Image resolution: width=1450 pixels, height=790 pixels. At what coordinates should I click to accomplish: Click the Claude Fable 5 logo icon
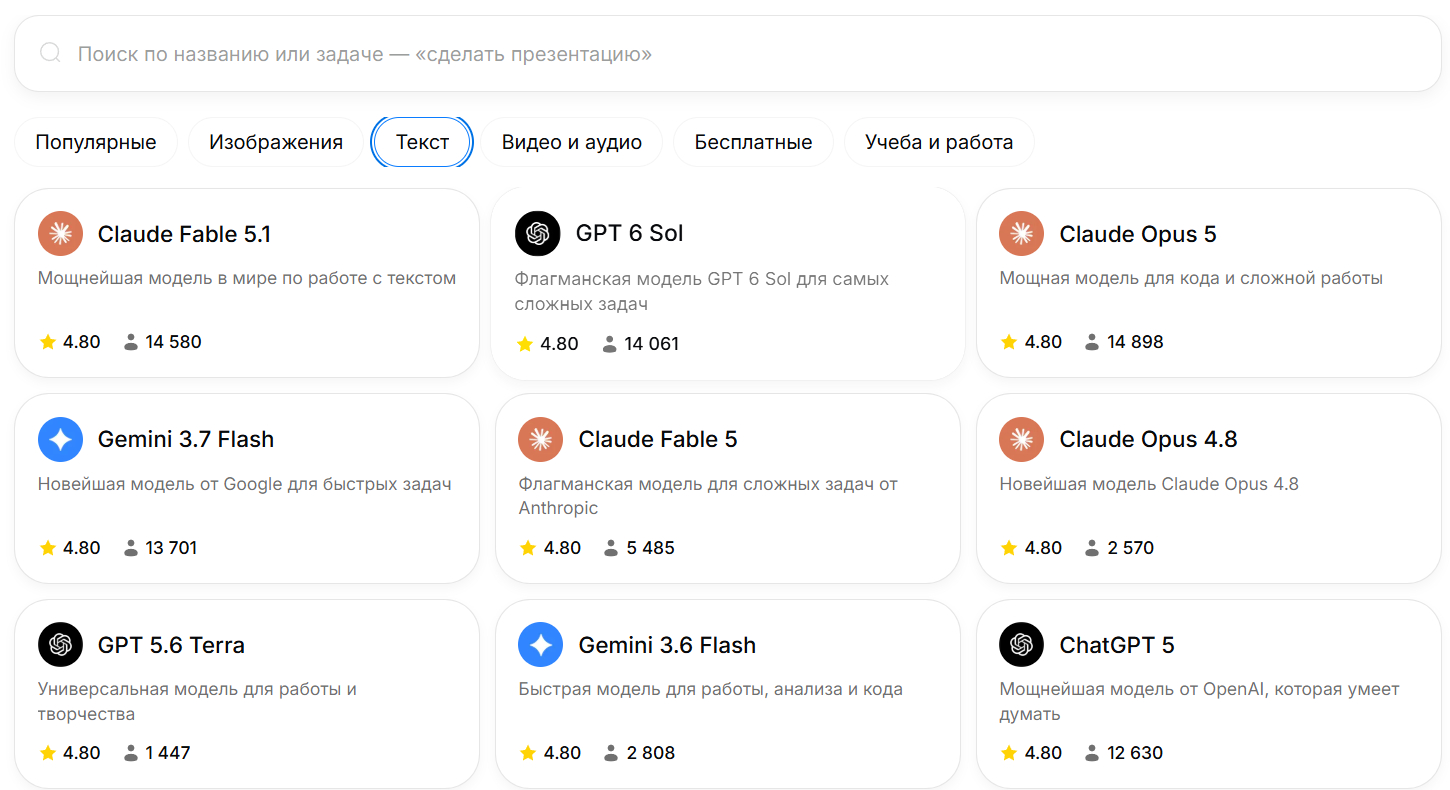[x=540, y=439]
